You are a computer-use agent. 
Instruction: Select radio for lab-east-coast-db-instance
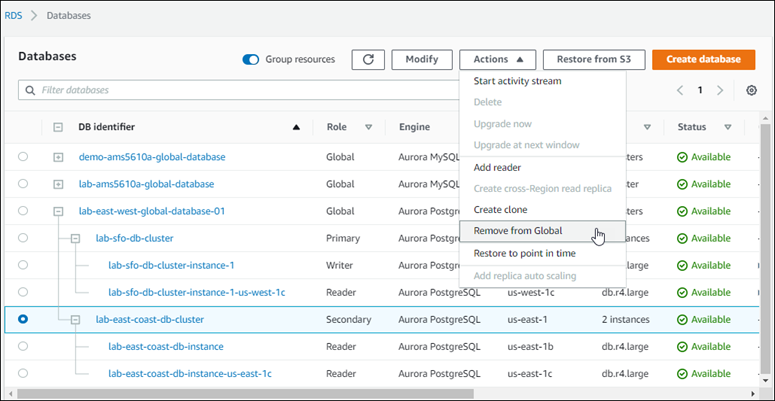(x=23, y=346)
